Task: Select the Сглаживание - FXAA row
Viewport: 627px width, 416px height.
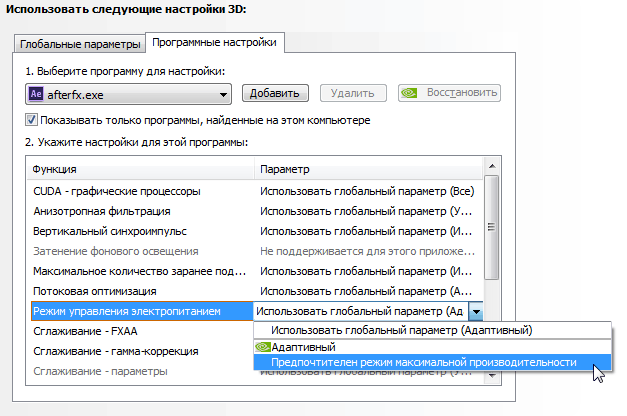Action: coord(140,331)
